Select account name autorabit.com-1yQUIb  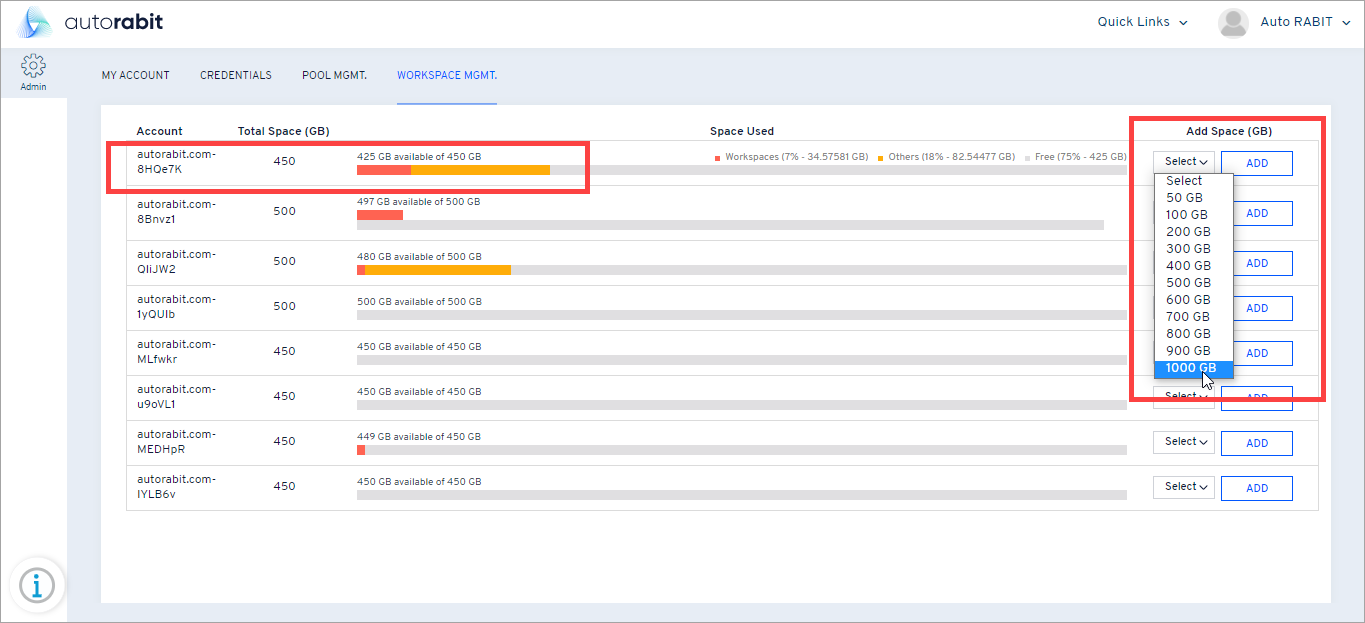[178, 305]
